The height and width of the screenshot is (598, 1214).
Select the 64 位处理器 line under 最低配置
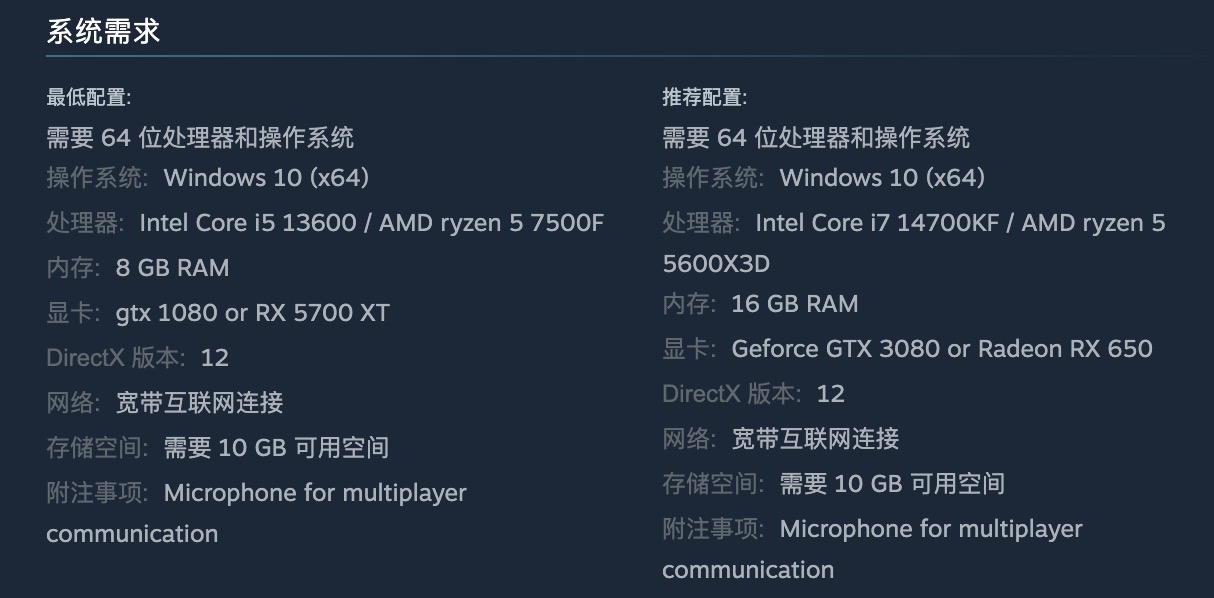pyautogui.click(x=200, y=137)
